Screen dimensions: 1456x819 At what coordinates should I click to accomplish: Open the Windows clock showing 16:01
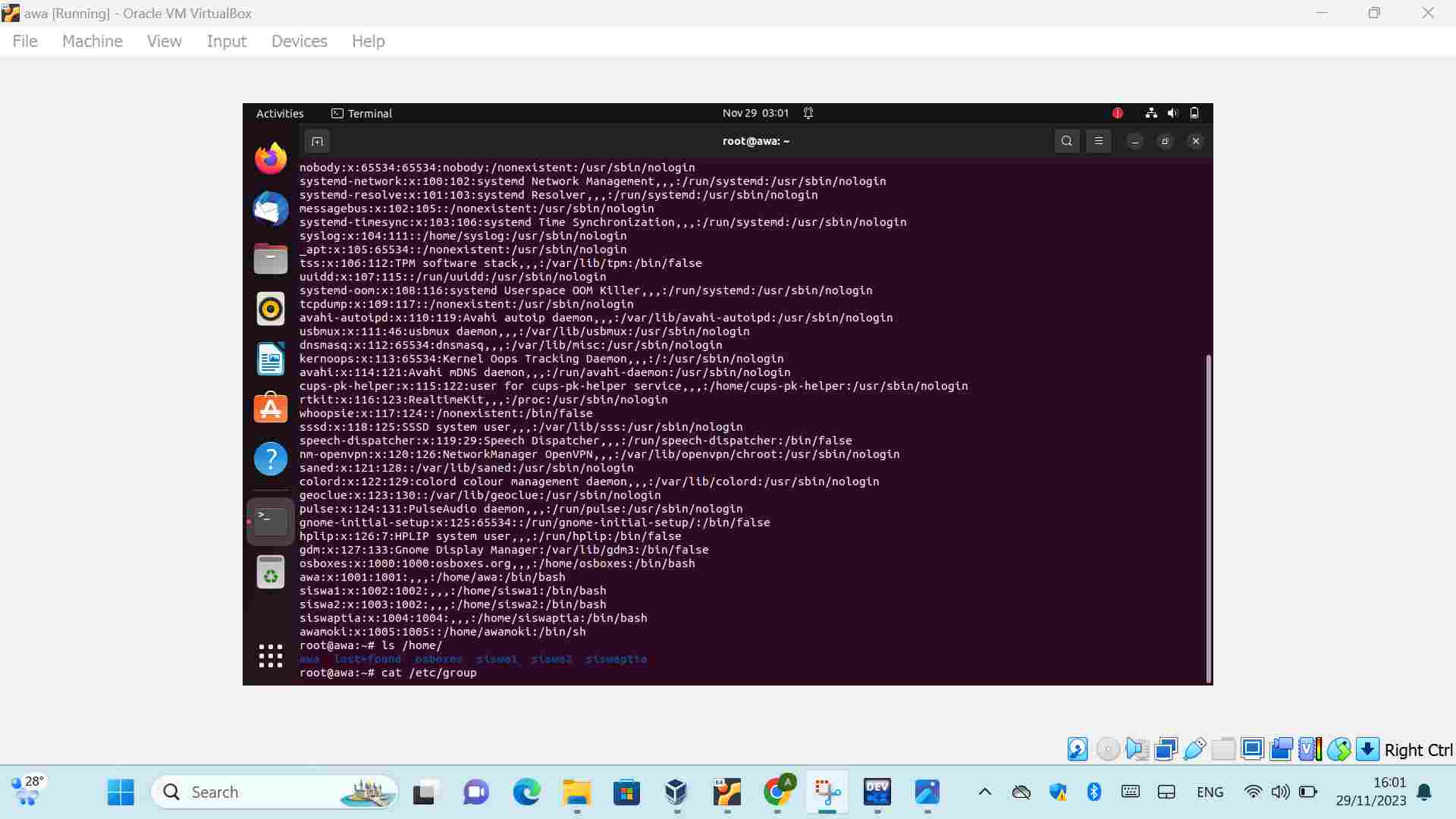click(1371, 791)
